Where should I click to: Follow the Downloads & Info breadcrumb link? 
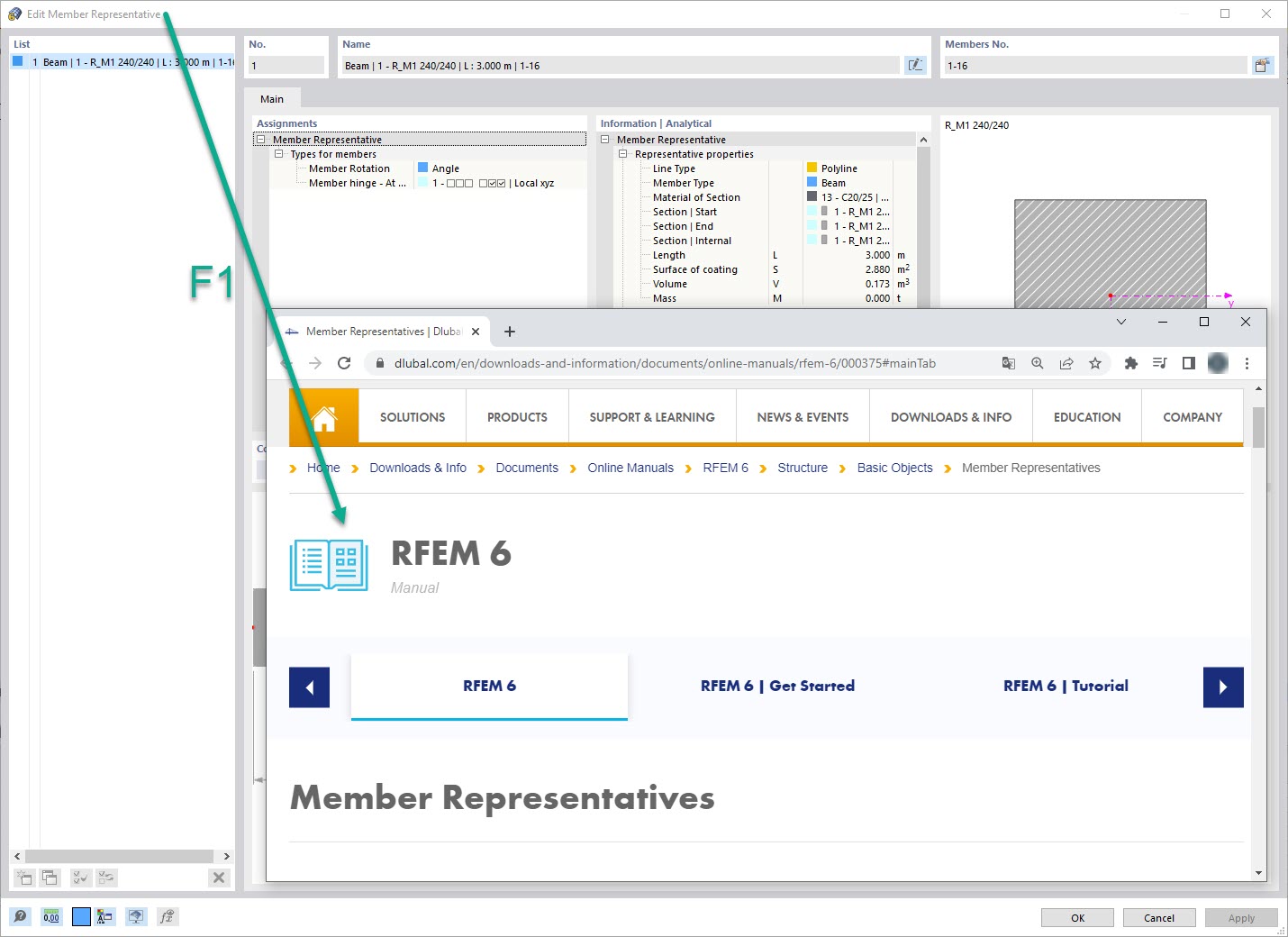click(418, 468)
